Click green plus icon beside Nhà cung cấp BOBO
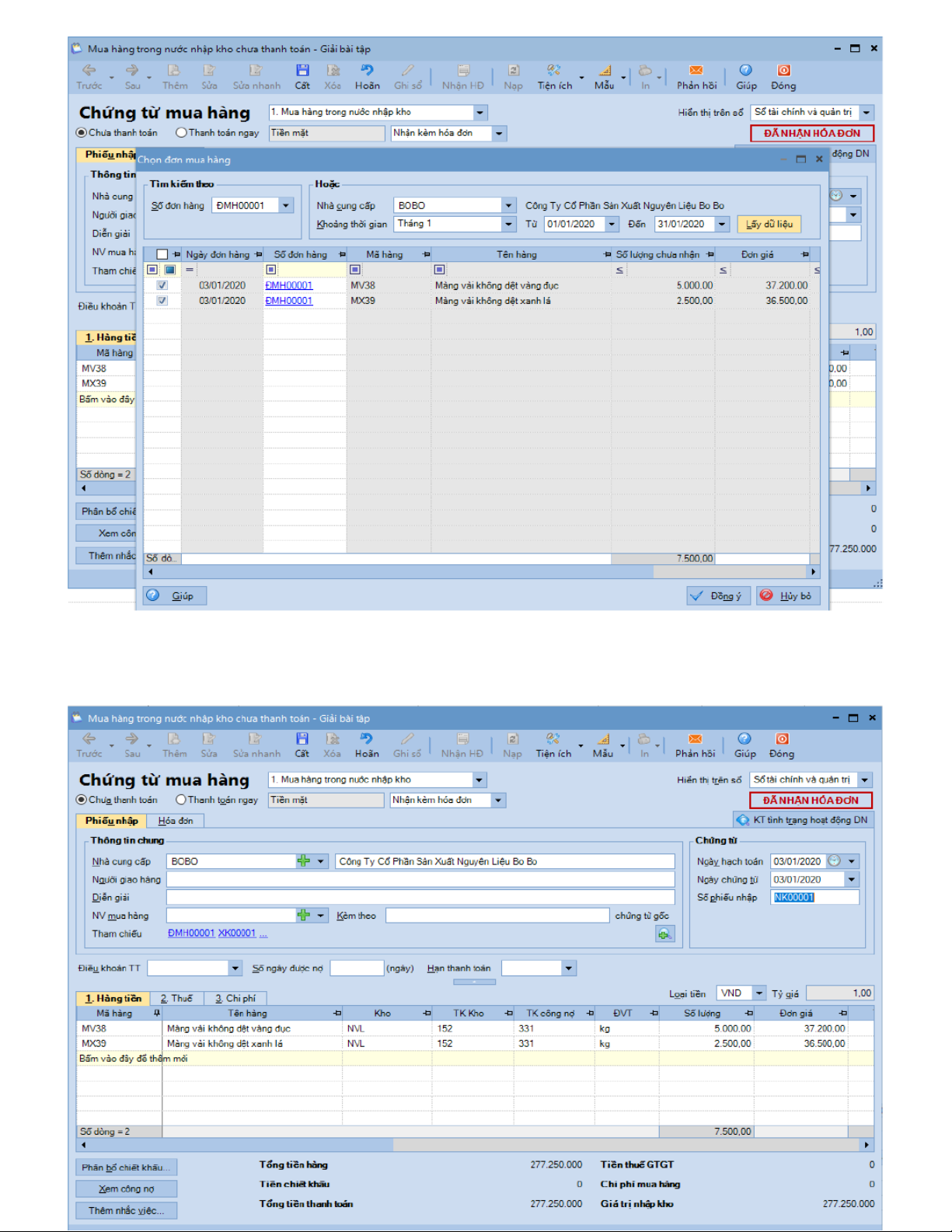This screenshot has height=1232, width=952. coord(303,861)
